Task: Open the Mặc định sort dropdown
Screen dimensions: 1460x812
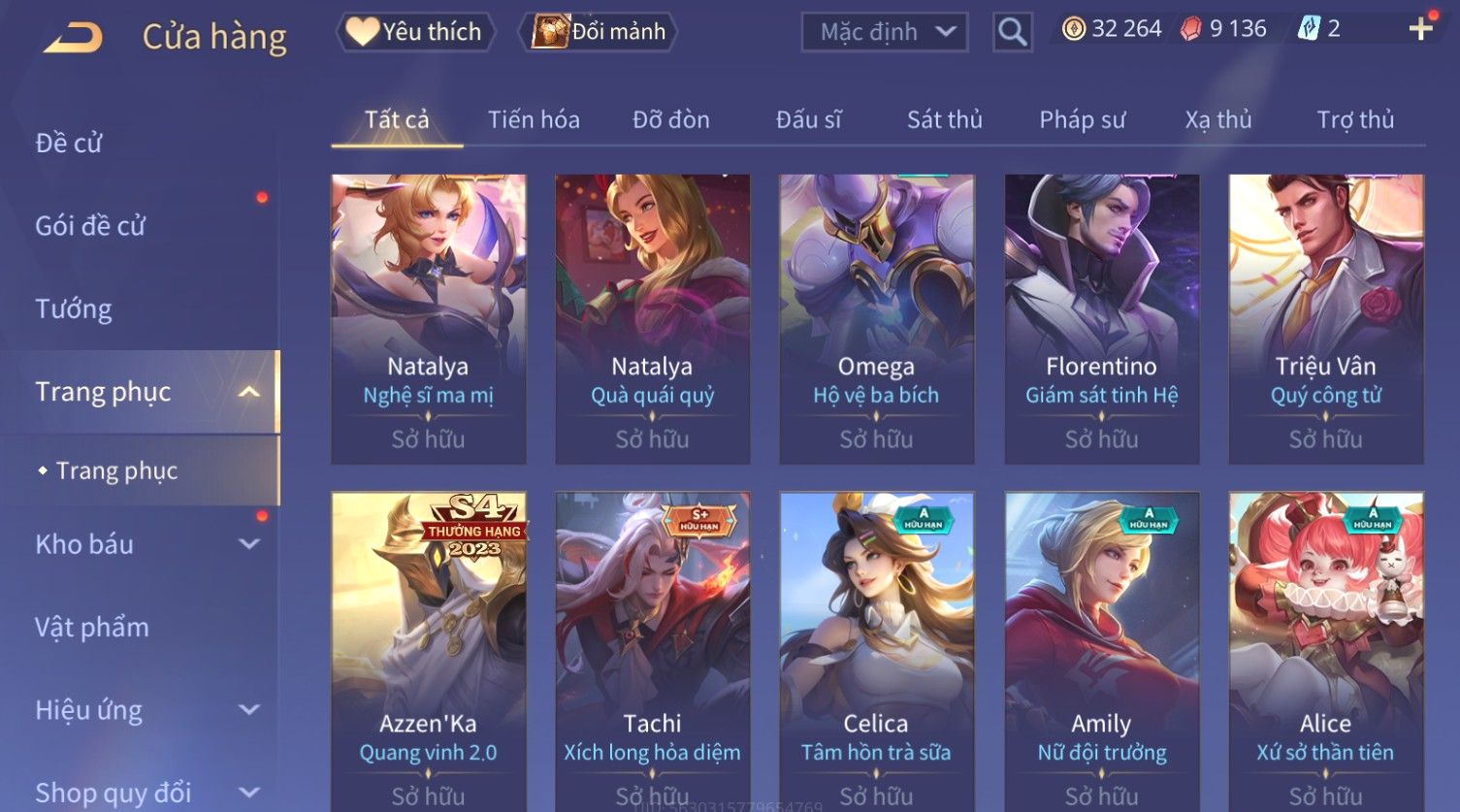Action: tap(885, 32)
